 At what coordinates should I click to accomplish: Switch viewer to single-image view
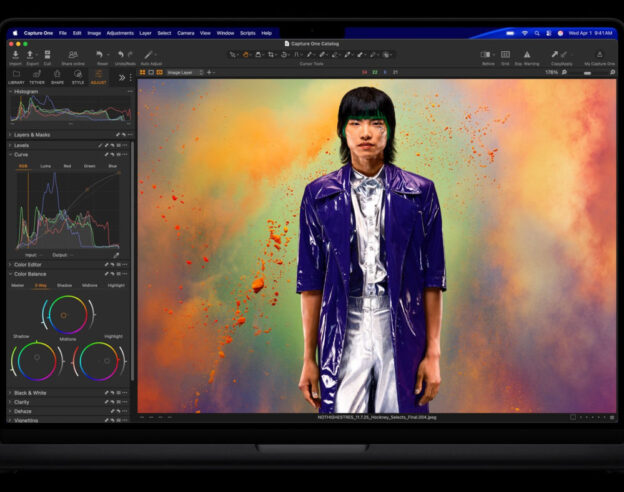151,72
